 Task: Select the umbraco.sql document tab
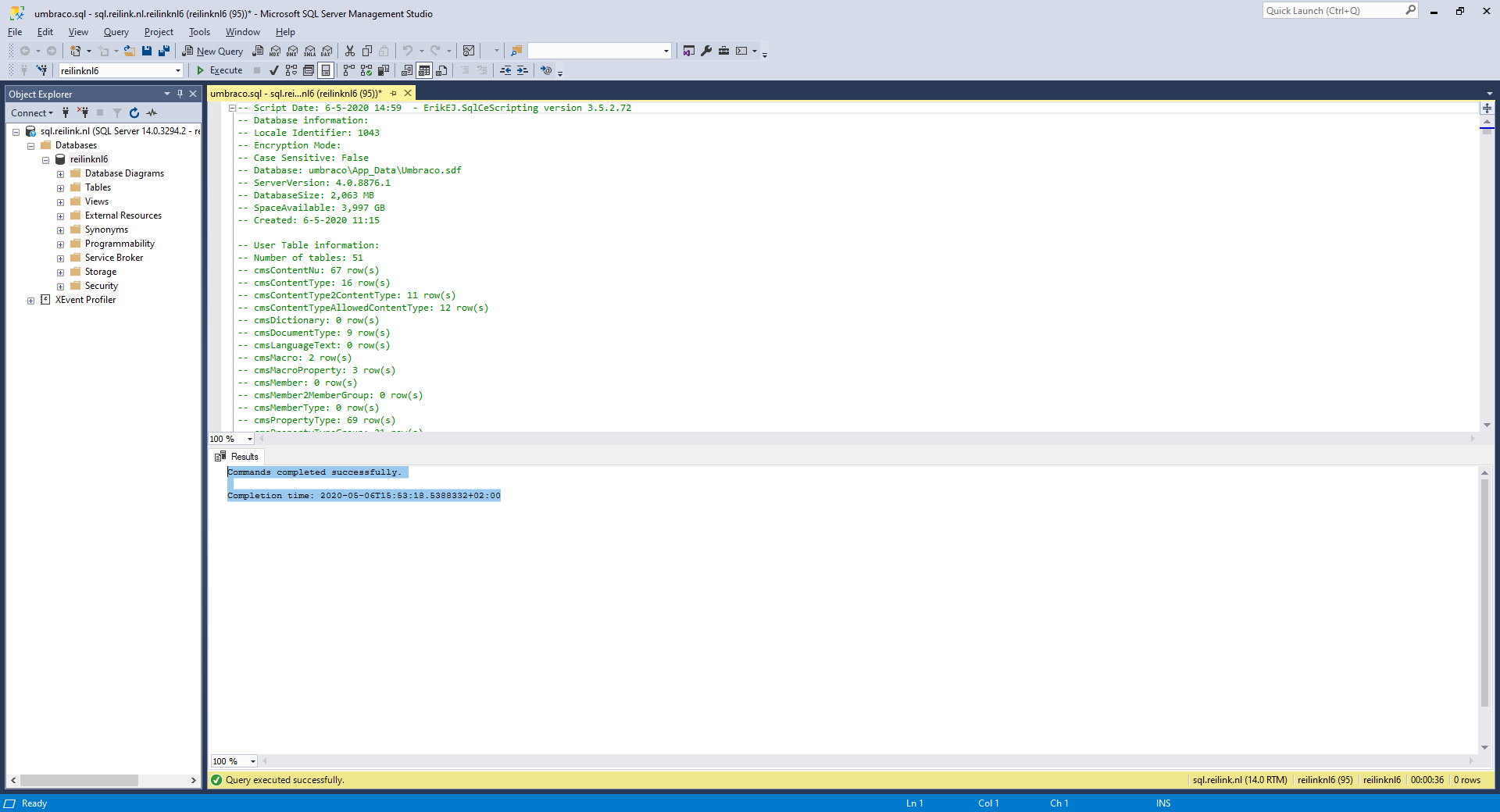pyautogui.click(x=297, y=93)
